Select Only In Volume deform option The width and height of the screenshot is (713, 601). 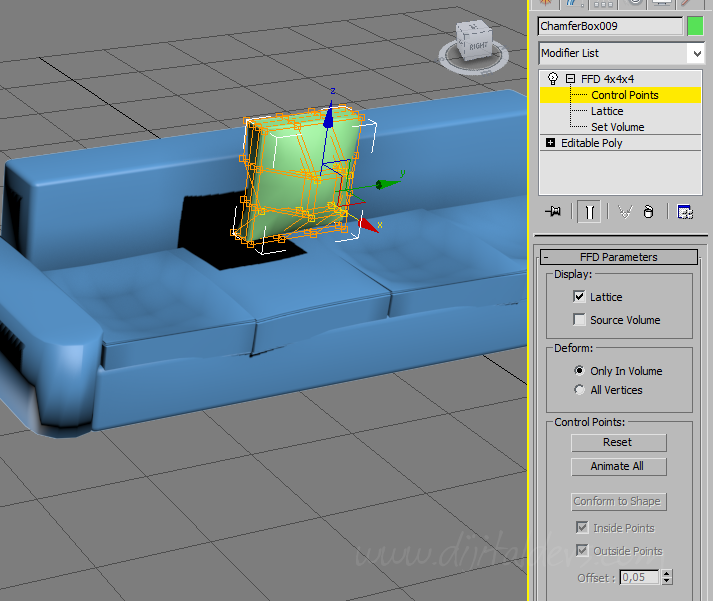(x=579, y=371)
